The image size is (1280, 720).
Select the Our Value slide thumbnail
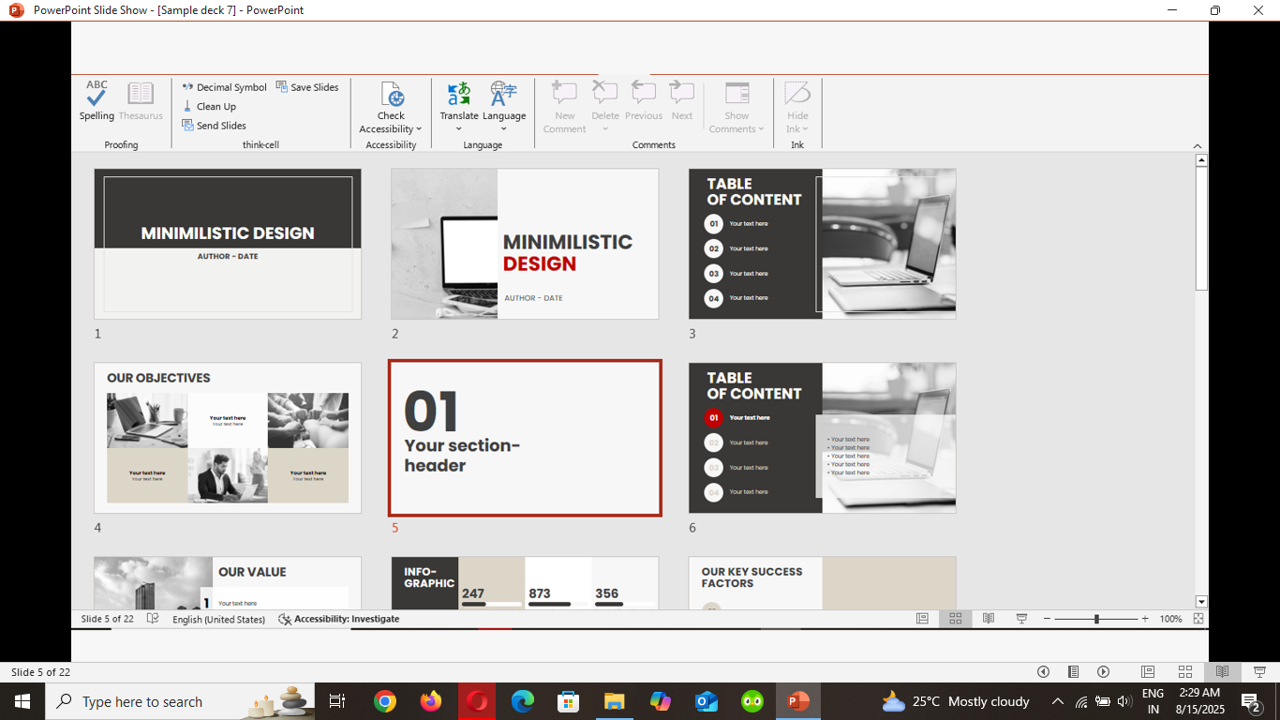coord(228,583)
